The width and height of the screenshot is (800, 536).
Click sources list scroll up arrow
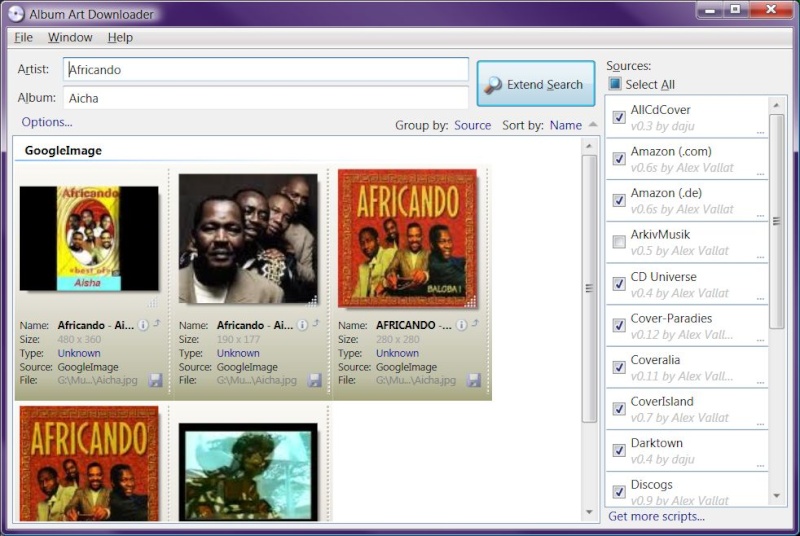(x=776, y=105)
